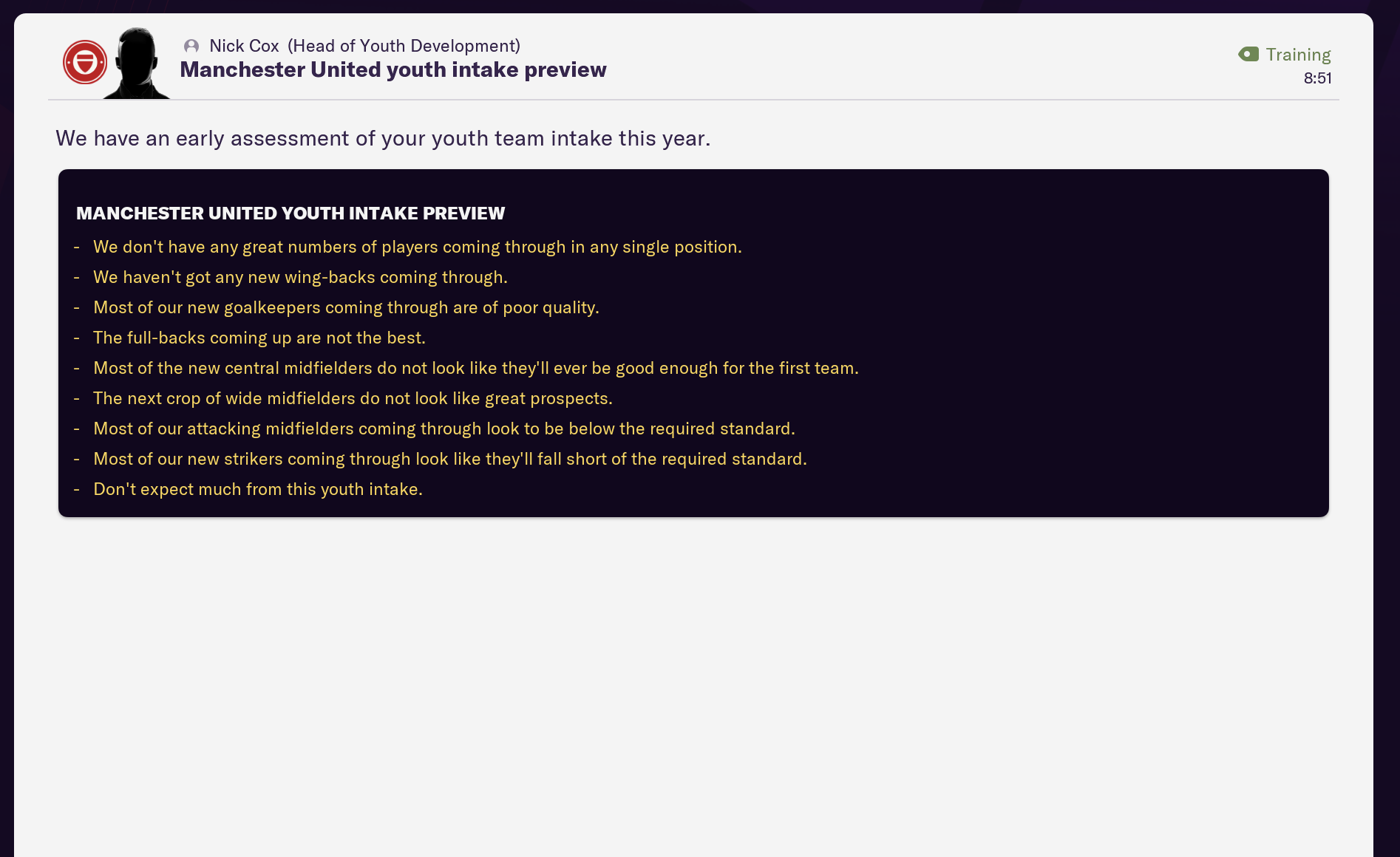Click the dash marker beside the wing-backs line
This screenshot has height=857, width=1400.
(x=77, y=277)
